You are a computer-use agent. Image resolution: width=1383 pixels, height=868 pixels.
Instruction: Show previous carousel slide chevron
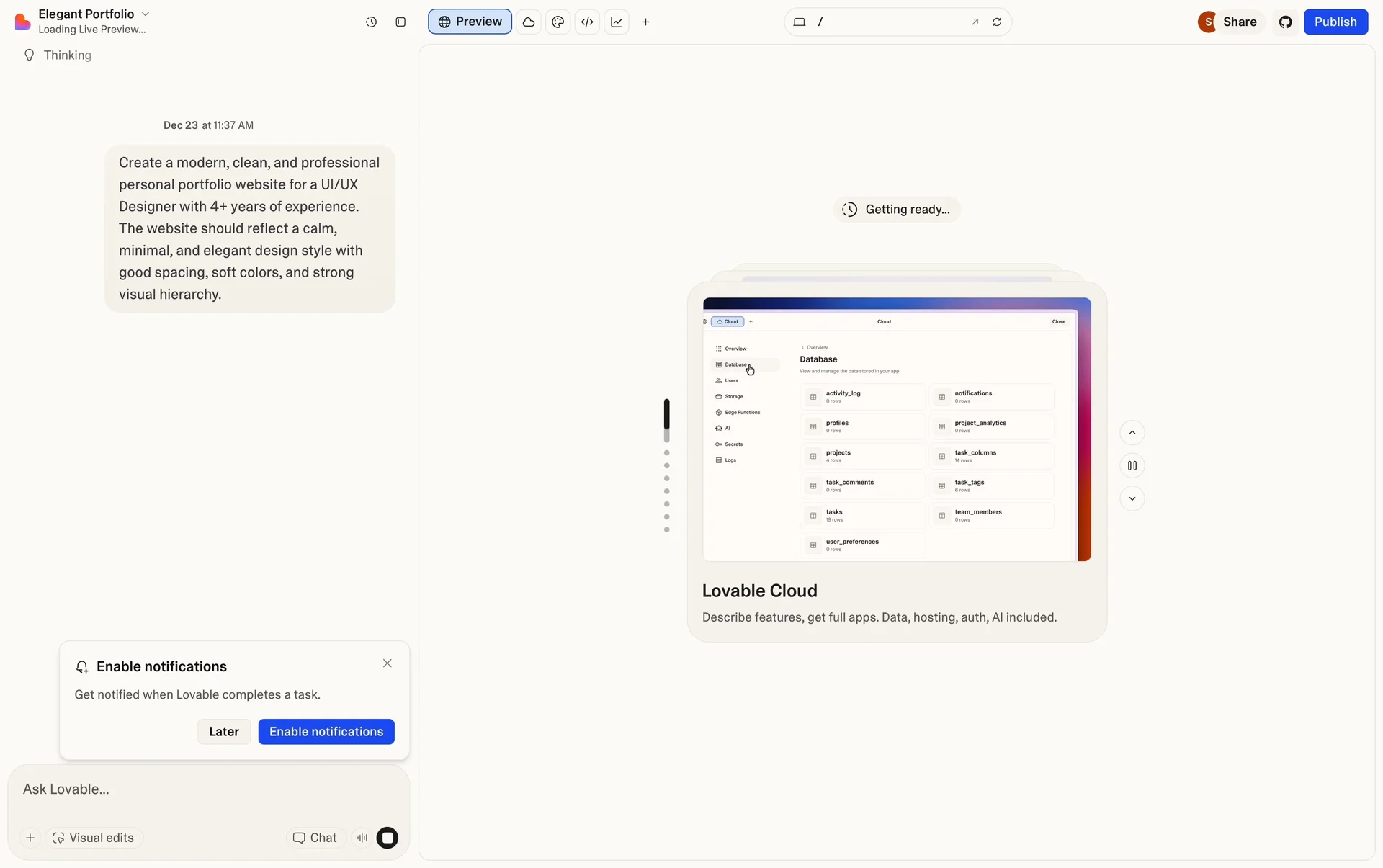(1132, 433)
